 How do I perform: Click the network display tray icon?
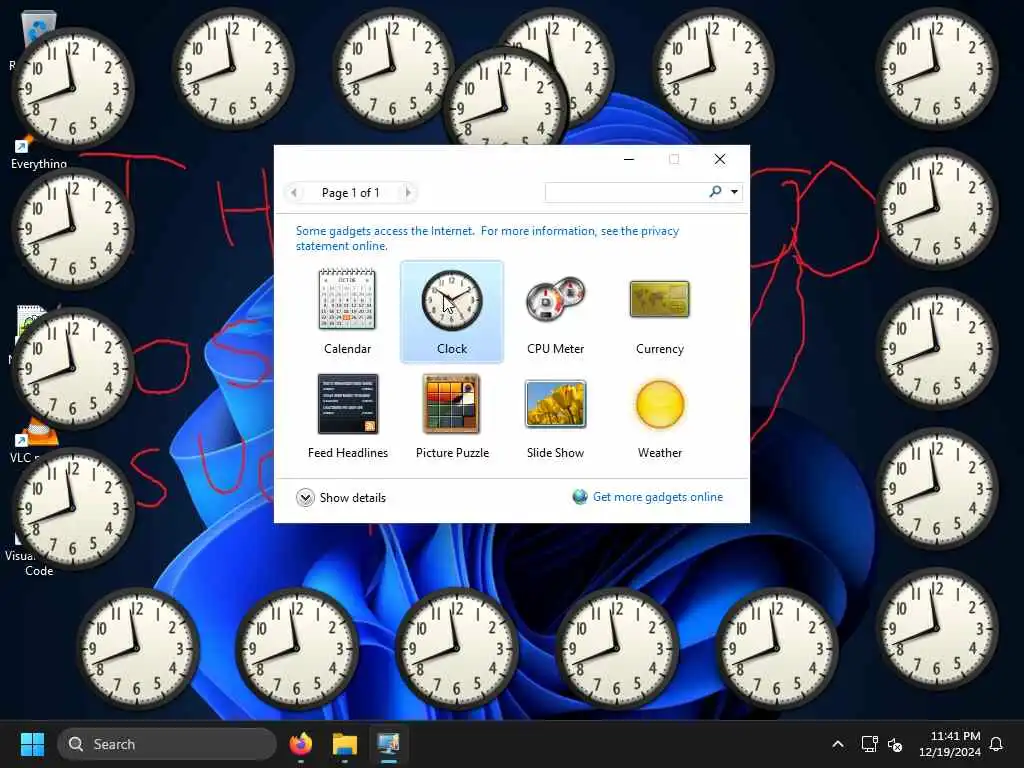tap(869, 744)
